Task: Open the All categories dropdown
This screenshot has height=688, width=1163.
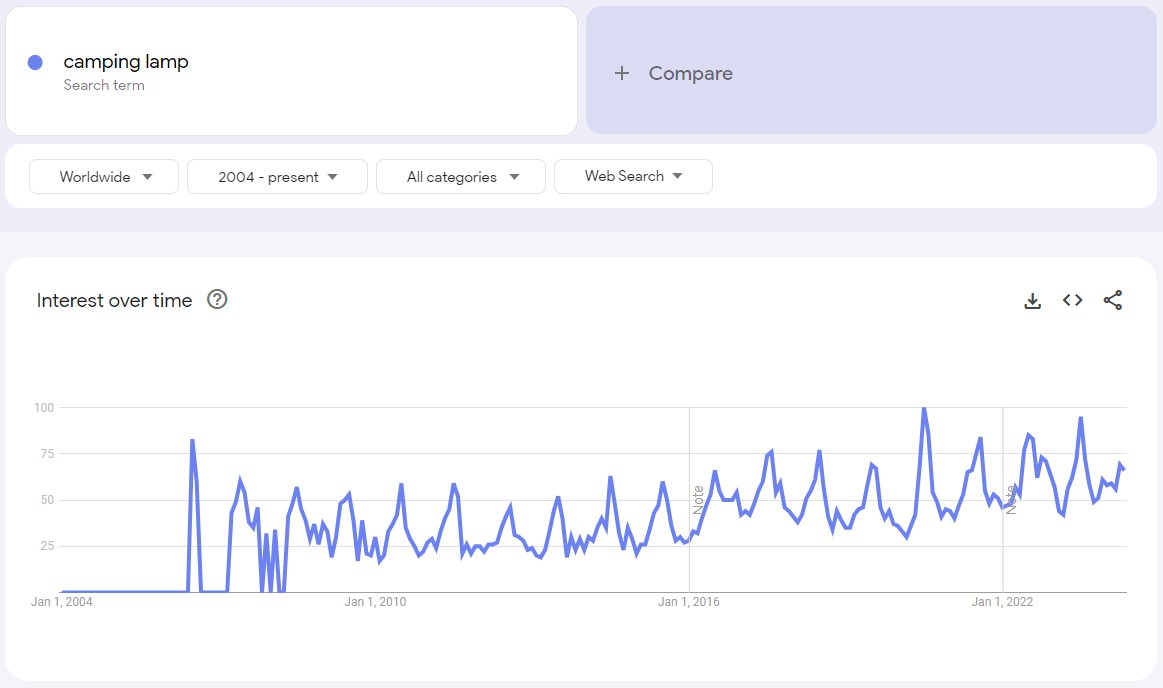Action: [x=461, y=177]
